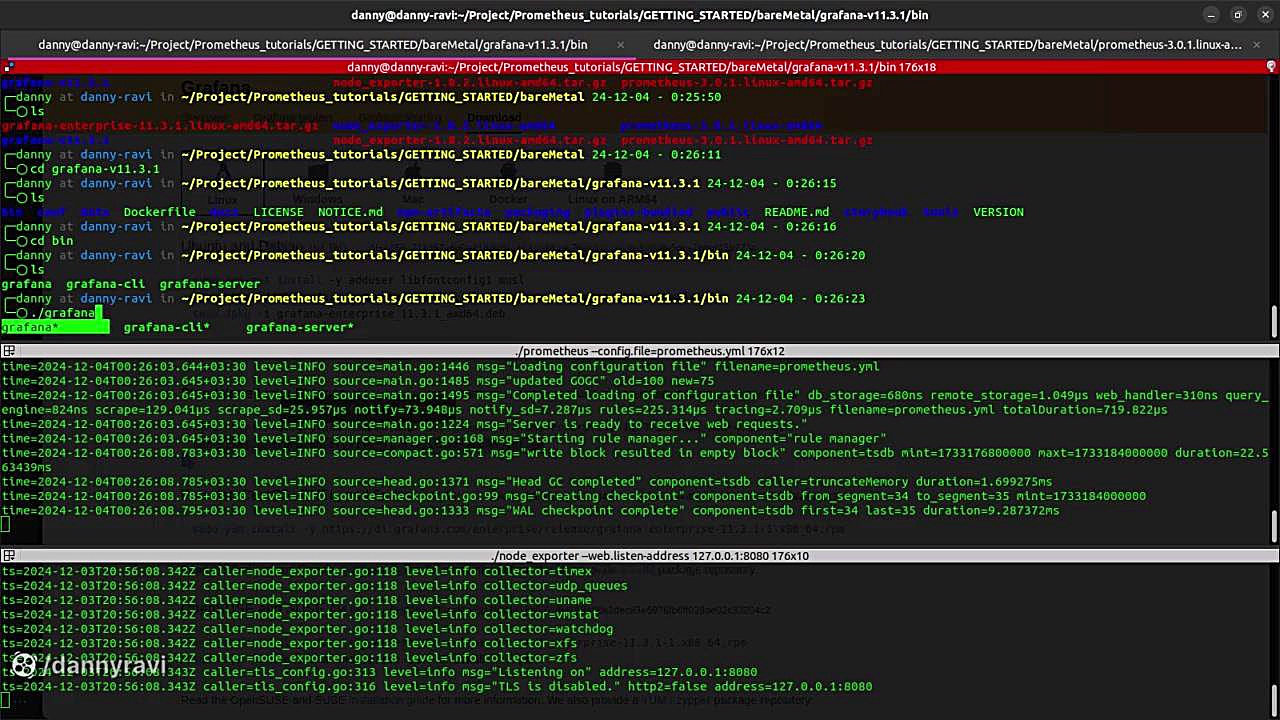Click the 'cd grafana-v11.3.1' command line
The image size is (1280, 720).
pos(94,169)
